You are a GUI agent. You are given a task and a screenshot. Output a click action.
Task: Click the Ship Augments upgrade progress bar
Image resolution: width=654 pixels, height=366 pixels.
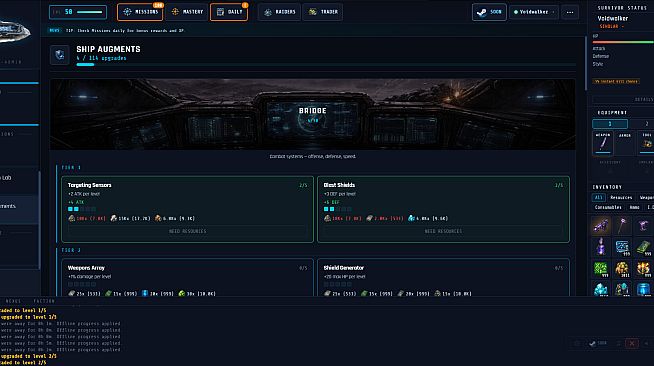(326, 65)
